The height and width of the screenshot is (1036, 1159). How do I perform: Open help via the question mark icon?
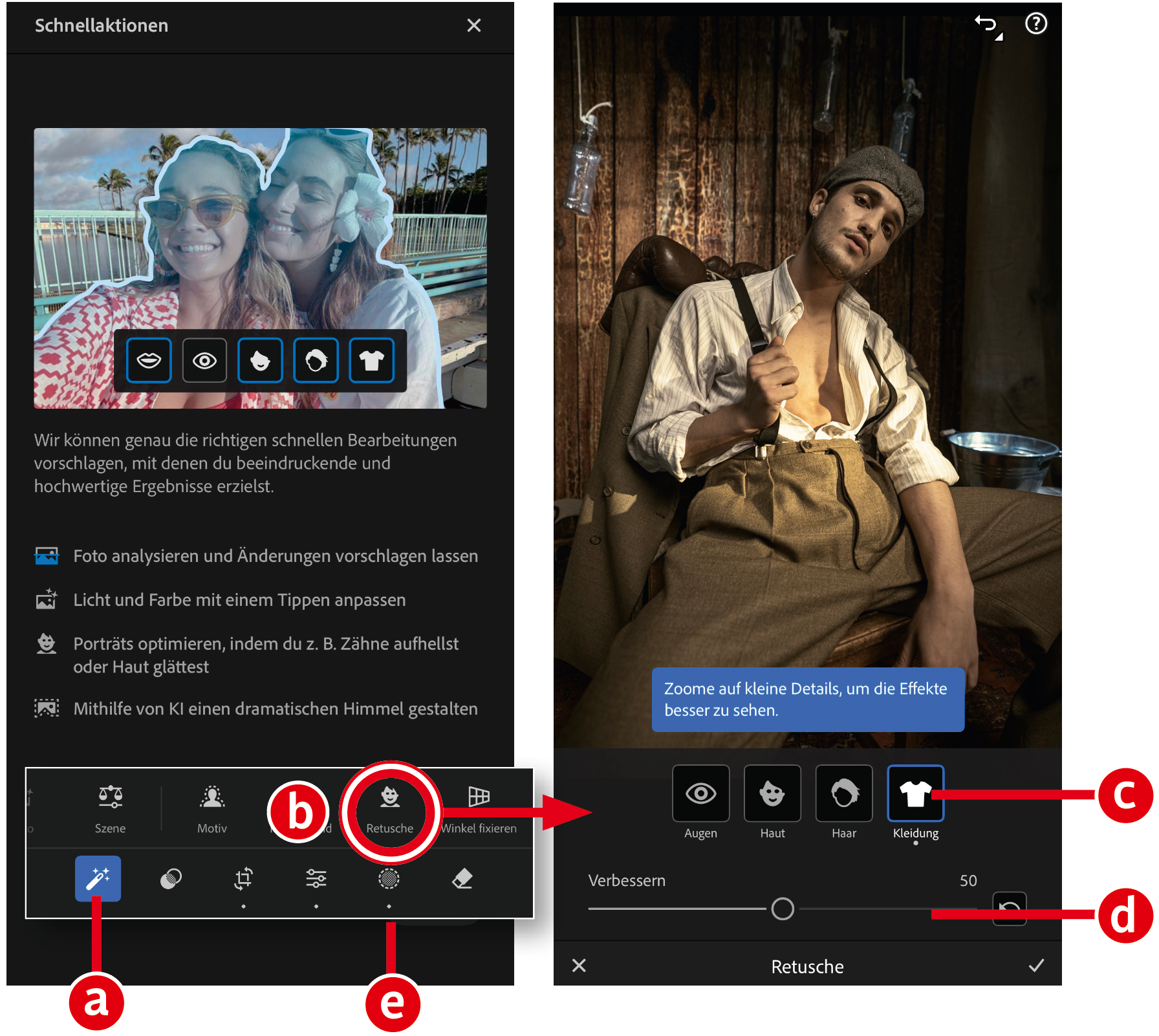point(1036,24)
